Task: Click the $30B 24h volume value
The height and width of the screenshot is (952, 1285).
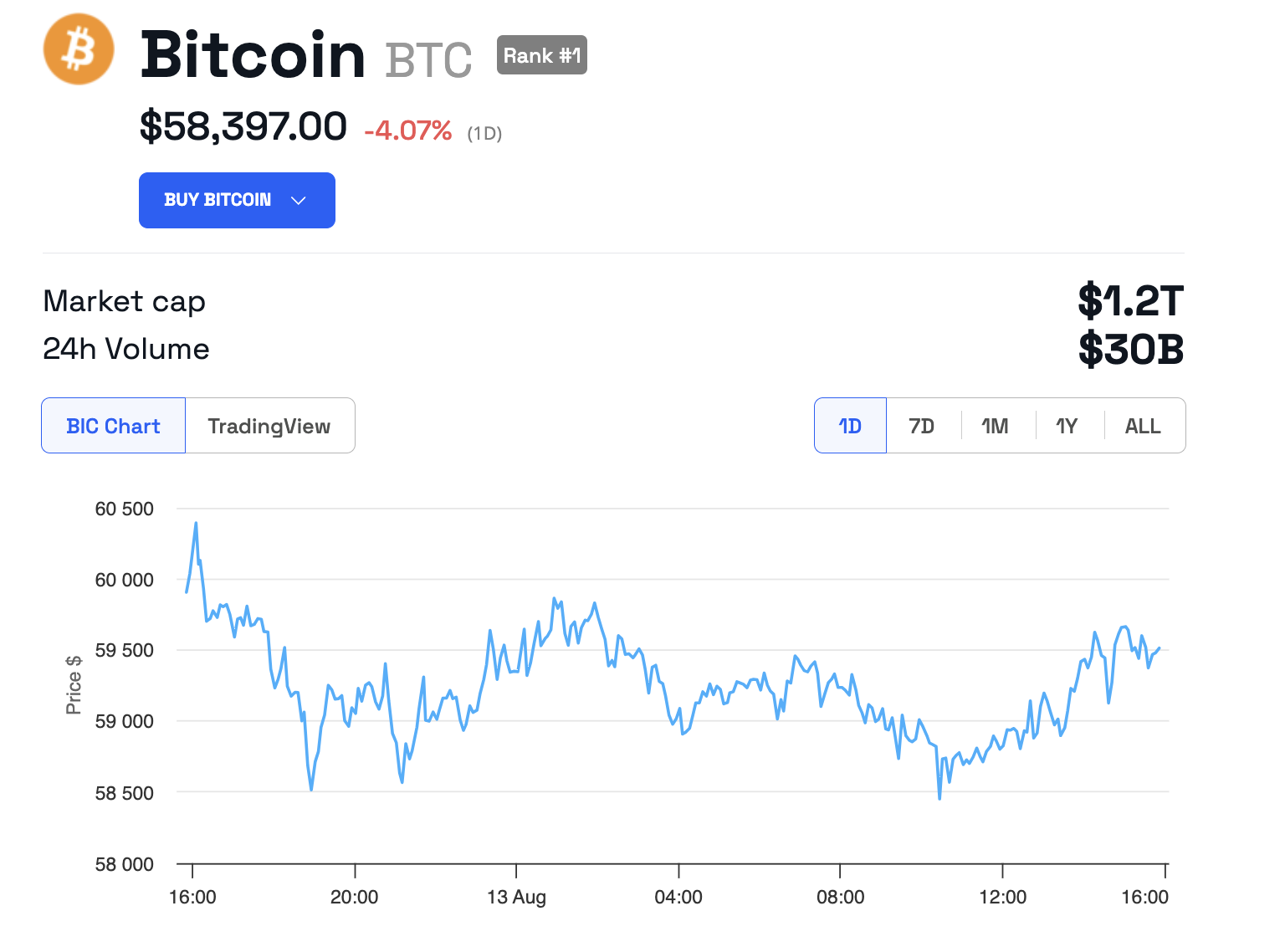Action: [1130, 349]
